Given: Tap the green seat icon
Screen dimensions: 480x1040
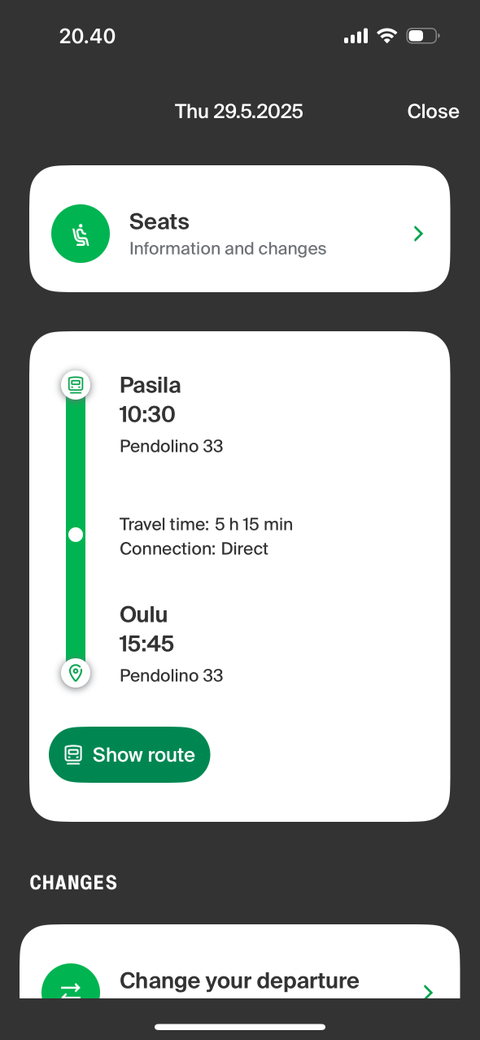Looking at the screenshot, I should point(80,233).
